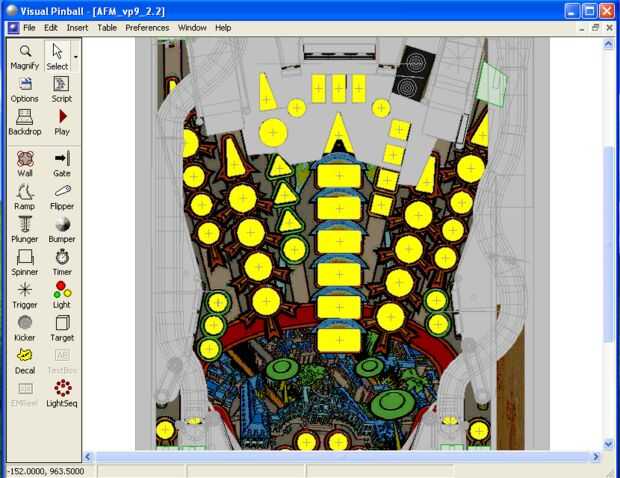Click the horizontal scrollbar right arrow
Image resolution: width=620 pixels, height=478 pixels.
[596, 457]
